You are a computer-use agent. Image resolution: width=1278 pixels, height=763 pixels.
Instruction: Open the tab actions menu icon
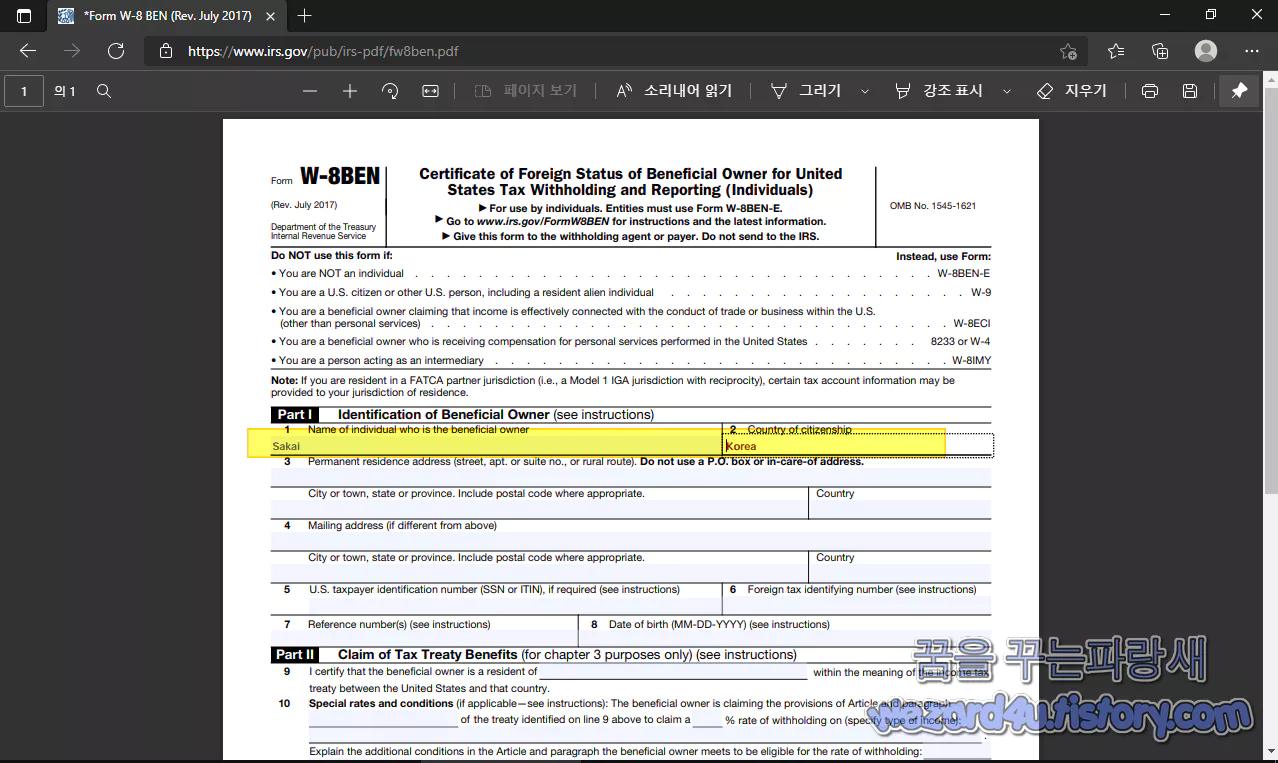tap(24, 15)
